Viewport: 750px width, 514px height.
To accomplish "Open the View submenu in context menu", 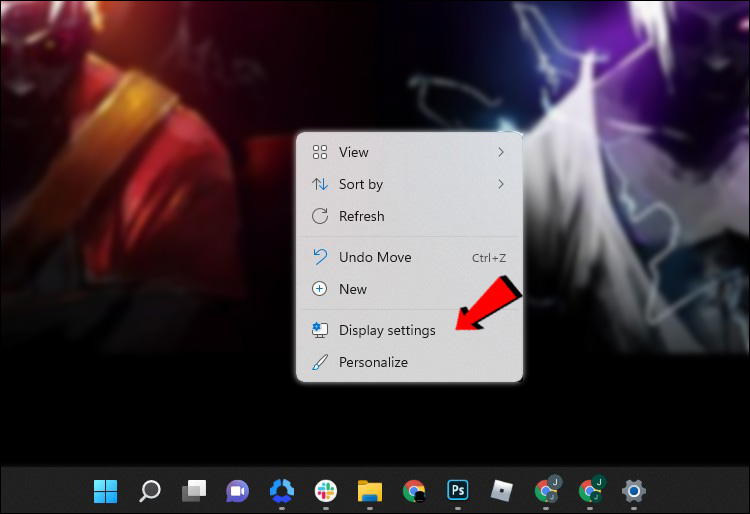I will [409, 152].
